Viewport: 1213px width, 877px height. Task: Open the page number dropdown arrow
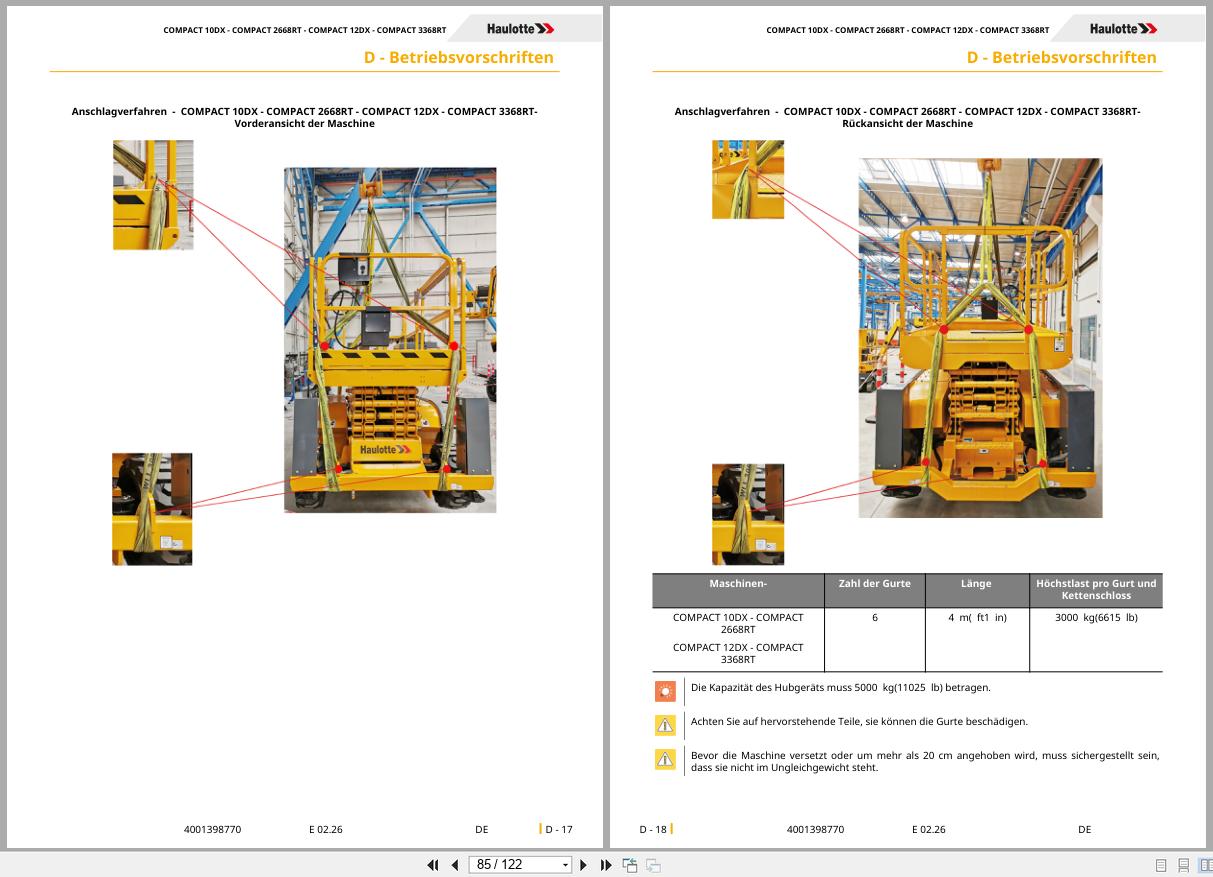tap(565, 865)
